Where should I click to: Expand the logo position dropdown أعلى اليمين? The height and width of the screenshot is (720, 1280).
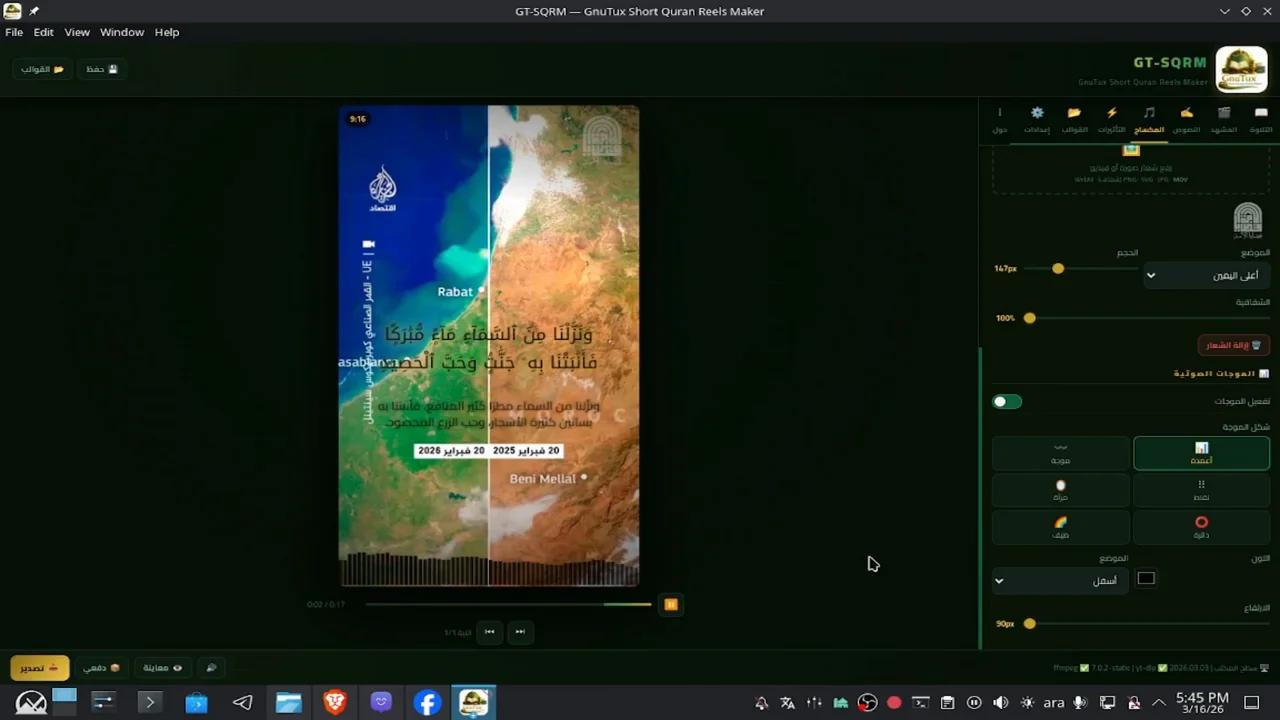[1206, 275]
